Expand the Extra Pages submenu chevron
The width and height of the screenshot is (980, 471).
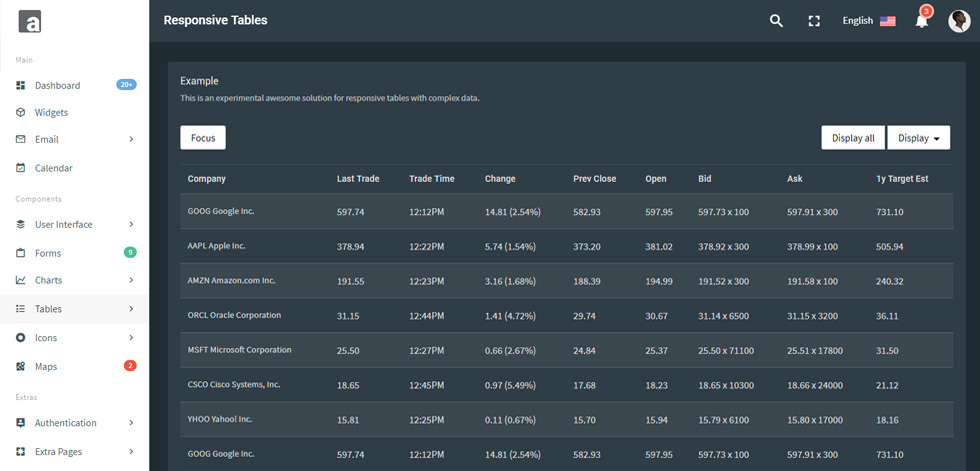click(x=131, y=452)
